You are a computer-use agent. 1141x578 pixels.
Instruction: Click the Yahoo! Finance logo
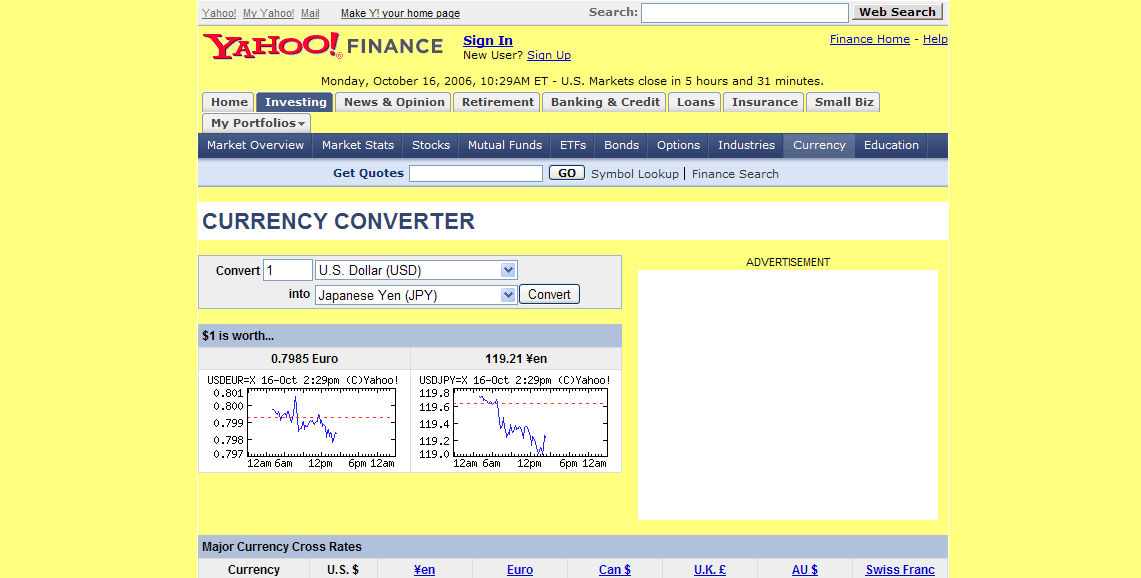pyautogui.click(x=323, y=46)
